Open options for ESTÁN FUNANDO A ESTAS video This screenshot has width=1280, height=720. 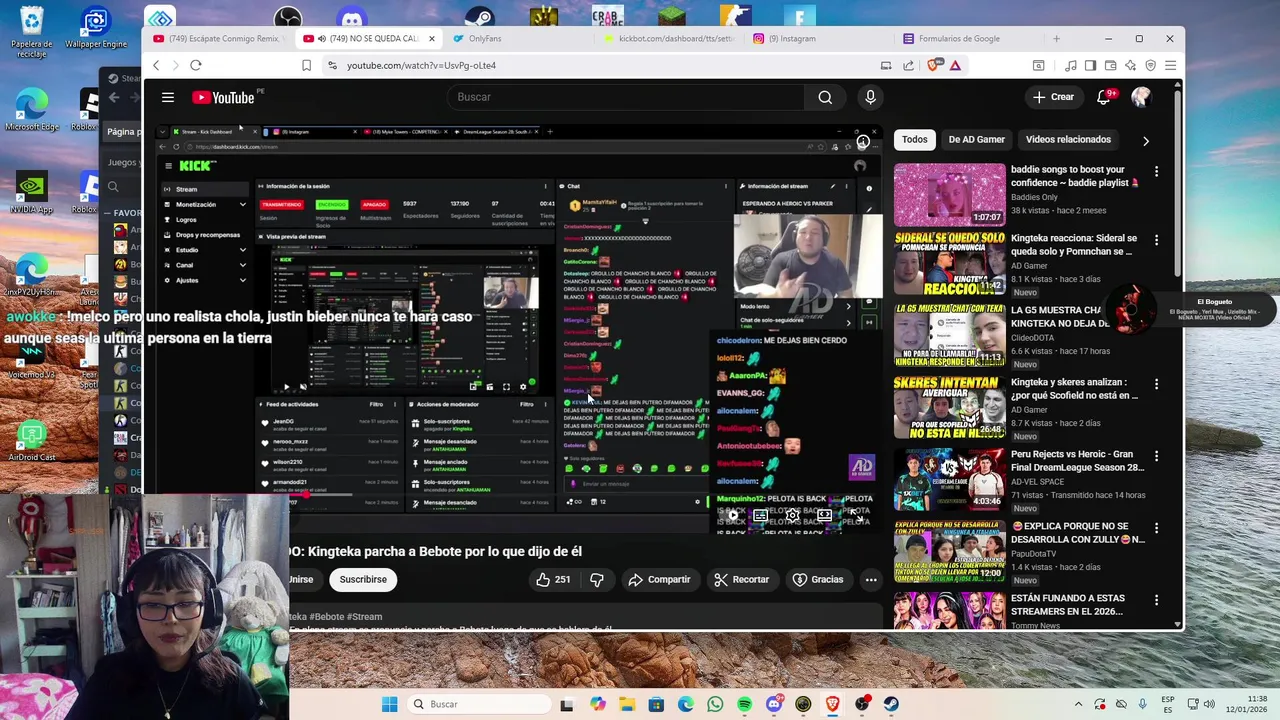coord(1156,601)
